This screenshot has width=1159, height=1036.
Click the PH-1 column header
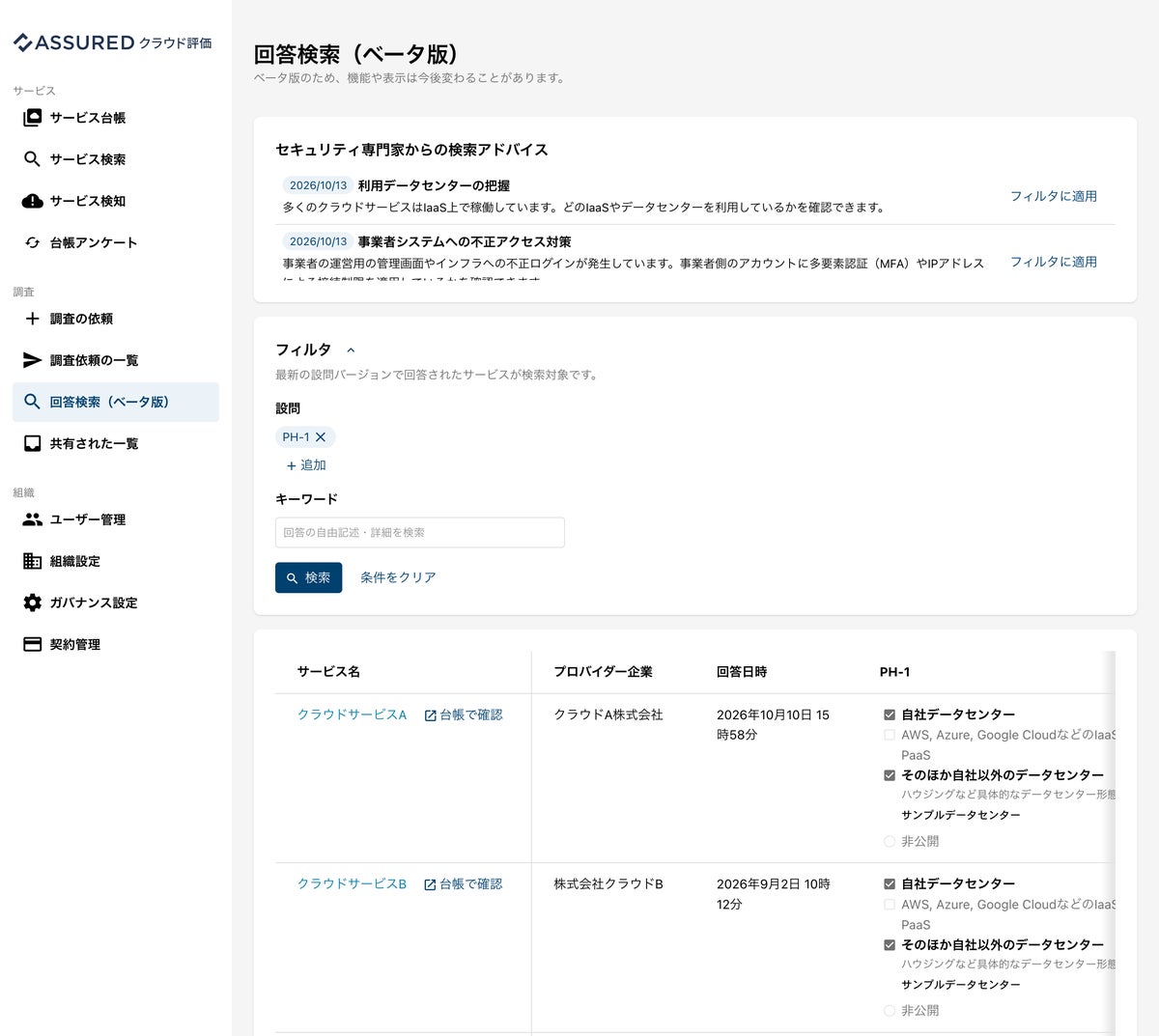click(x=894, y=672)
